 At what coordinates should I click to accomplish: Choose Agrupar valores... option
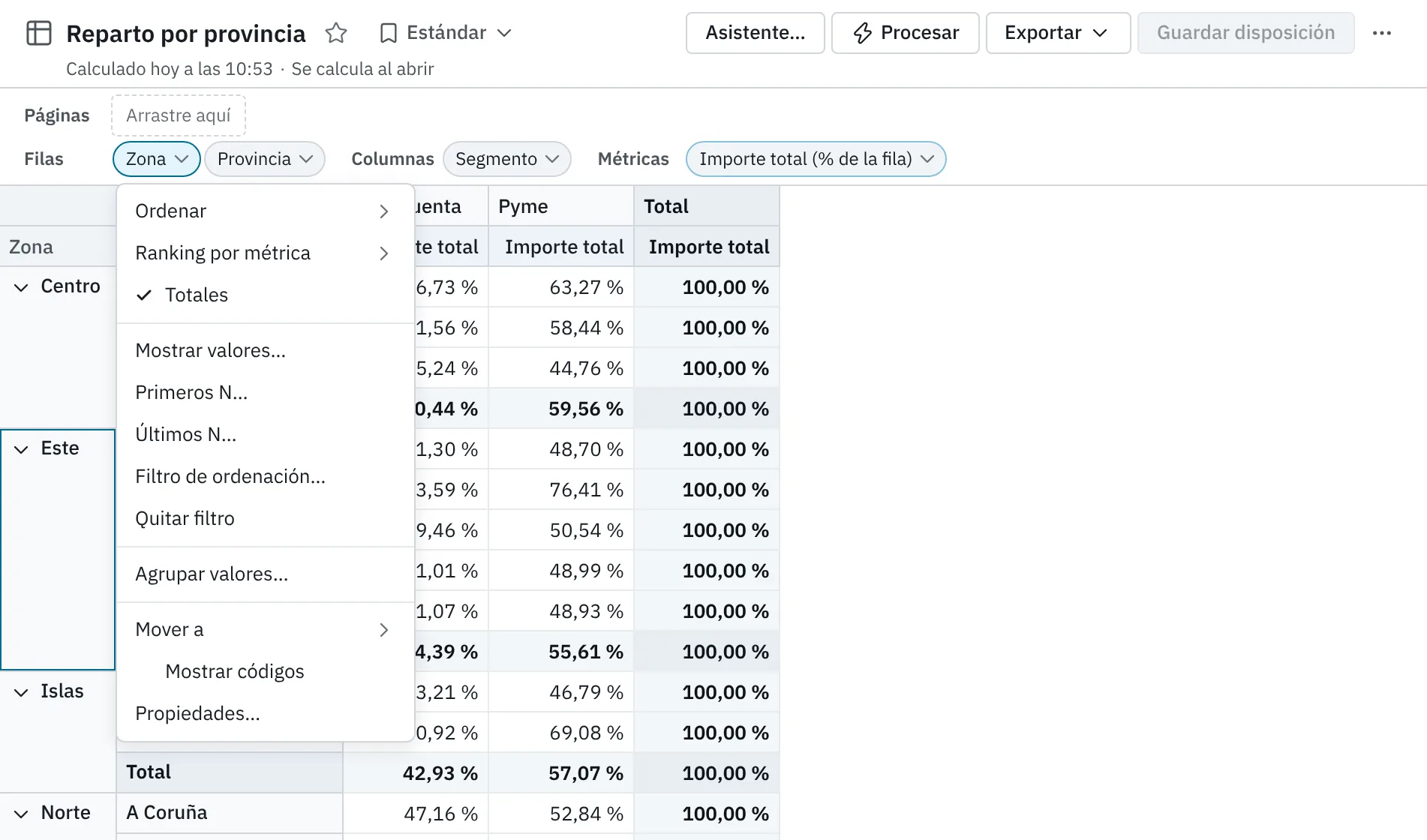coord(266,574)
